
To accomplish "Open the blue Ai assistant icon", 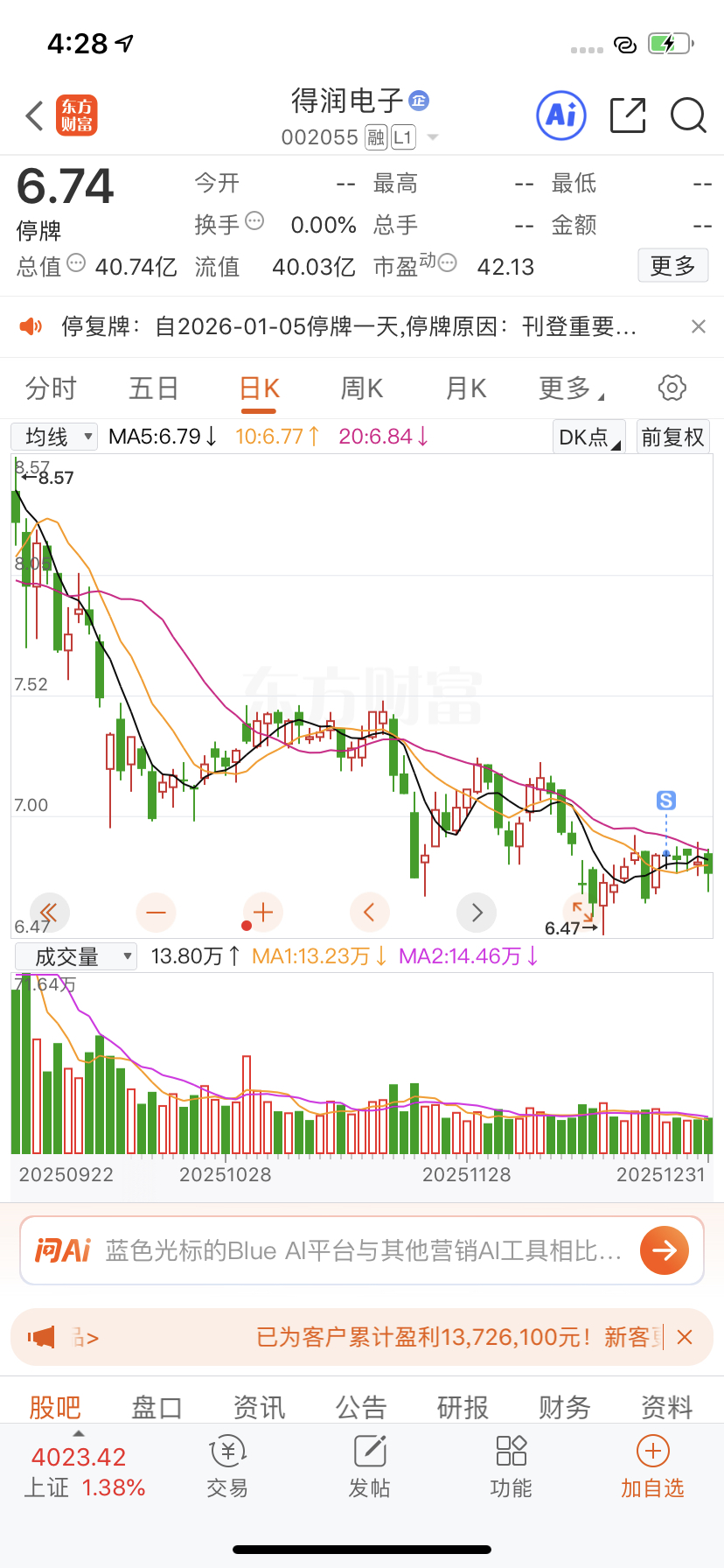I will click(561, 115).
